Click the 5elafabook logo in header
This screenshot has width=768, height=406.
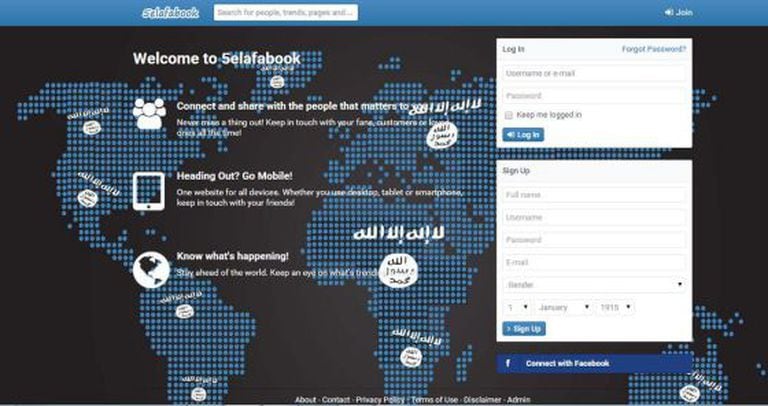(x=170, y=13)
